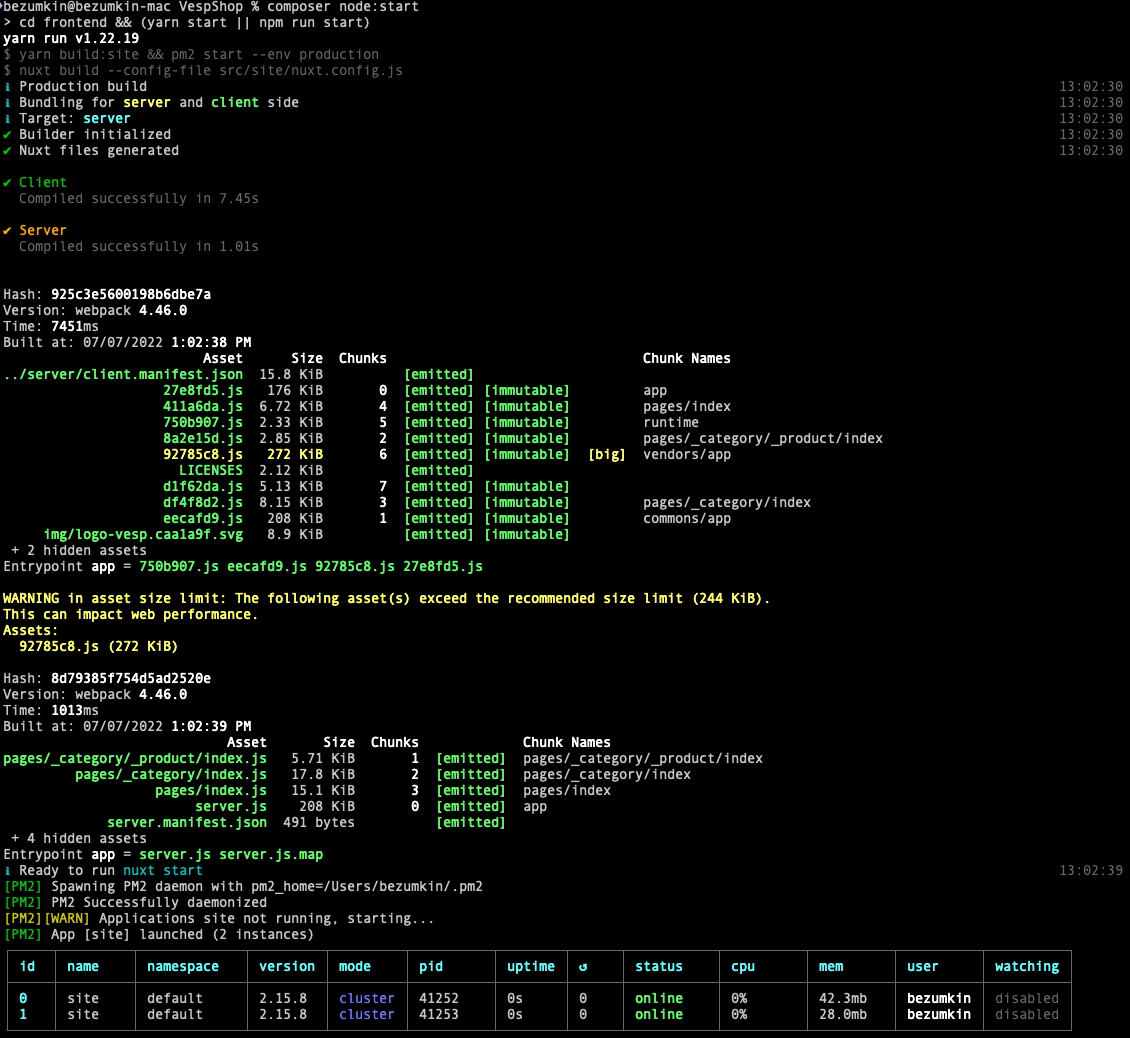Click the 272 KiB size value in table
The width and height of the screenshot is (1130, 1038).
point(295,454)
